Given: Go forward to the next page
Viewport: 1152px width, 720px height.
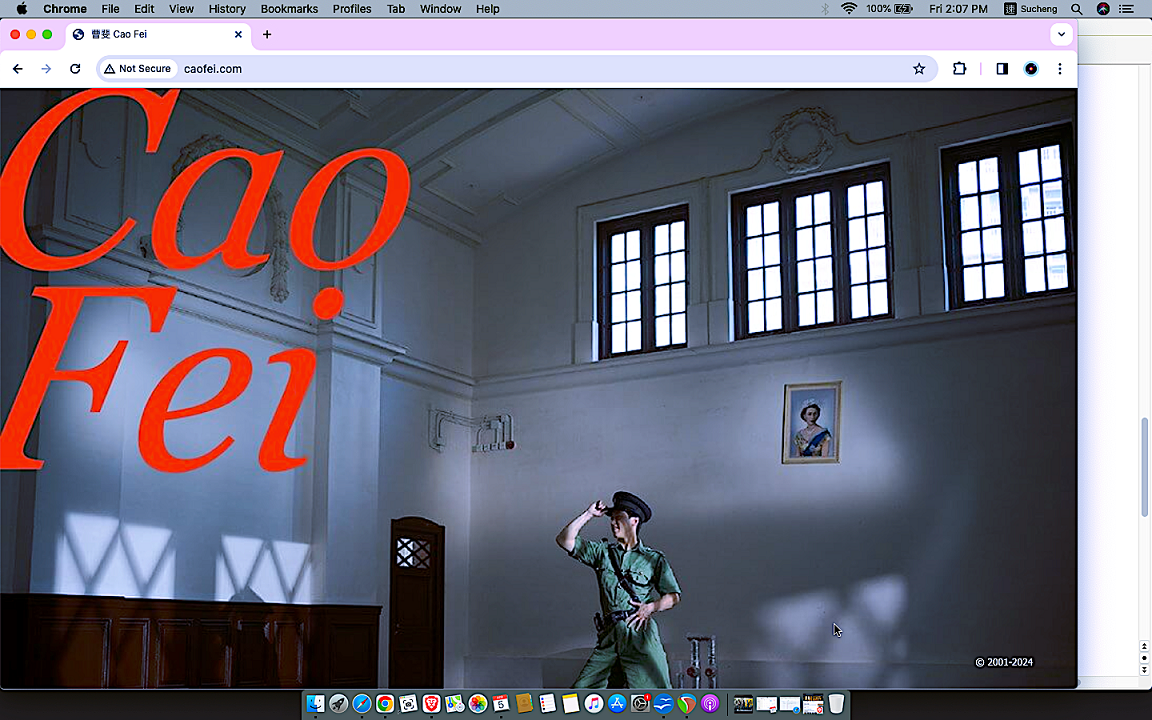Looking at the screenshot, I should pos(46,68).
